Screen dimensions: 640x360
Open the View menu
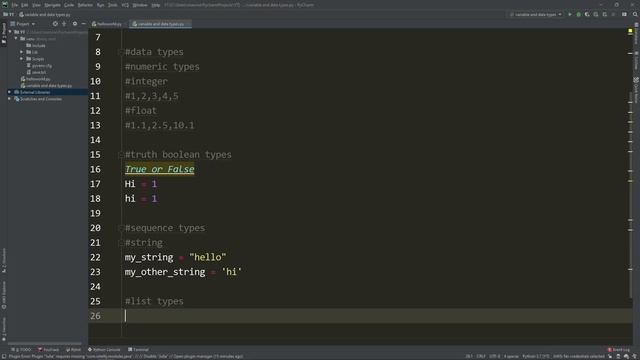36,5
